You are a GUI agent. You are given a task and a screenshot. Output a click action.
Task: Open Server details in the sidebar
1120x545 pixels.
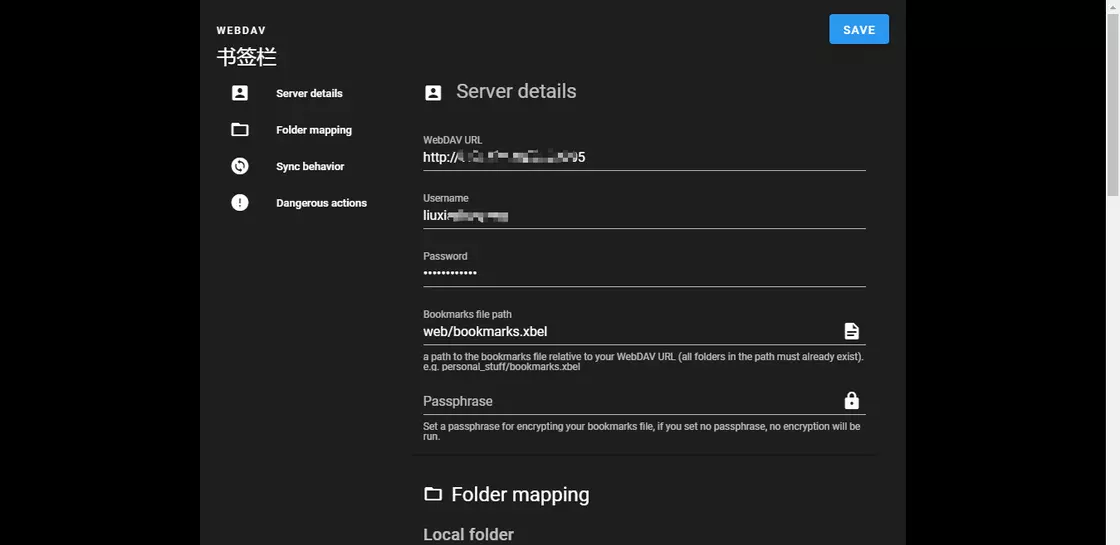(x=309, y=94)
